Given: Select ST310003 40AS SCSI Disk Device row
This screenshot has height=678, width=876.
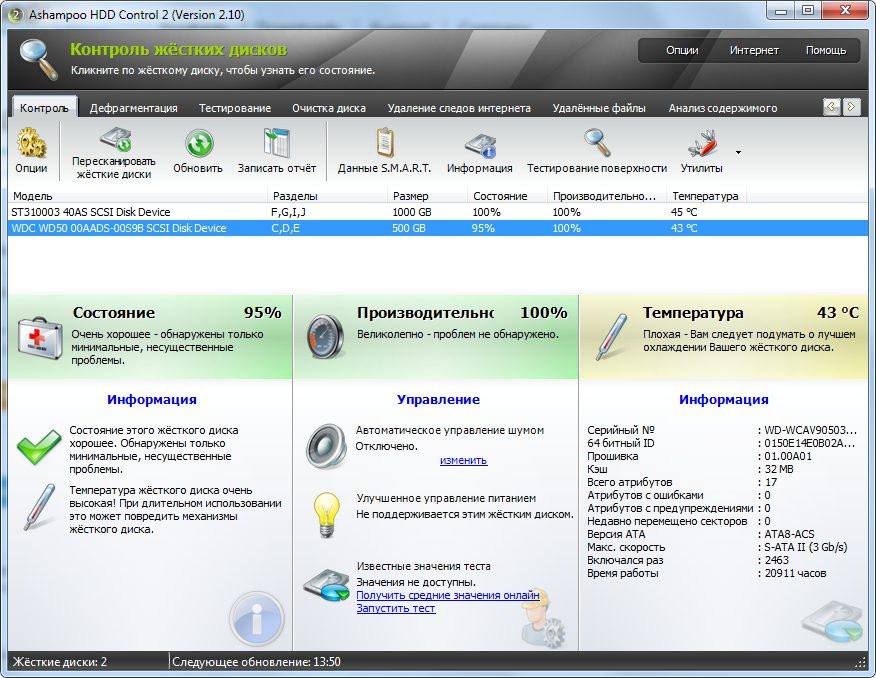Looking at the screenshot, I should click(x=438, y=212).
